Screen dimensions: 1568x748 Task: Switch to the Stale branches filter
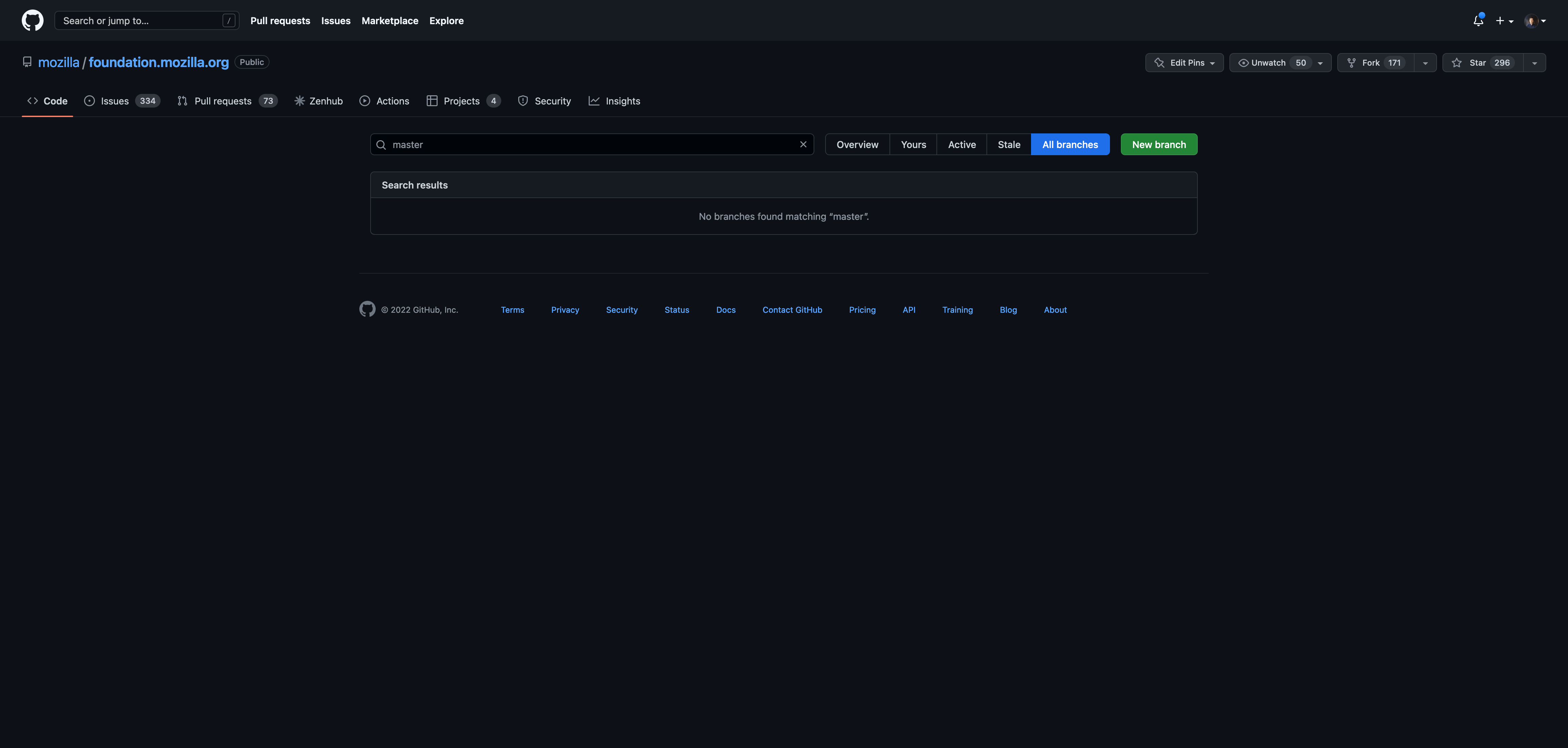coord(1009,144)
